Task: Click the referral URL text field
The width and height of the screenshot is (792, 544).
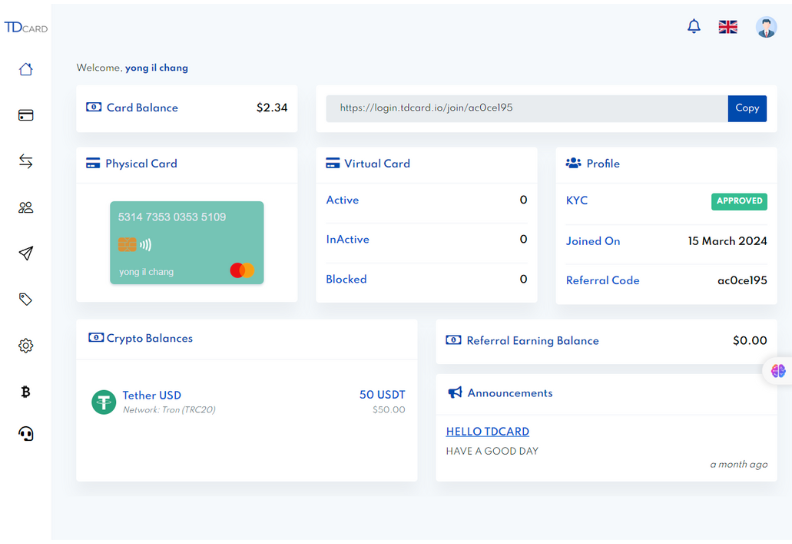Action: click(526, 108)
